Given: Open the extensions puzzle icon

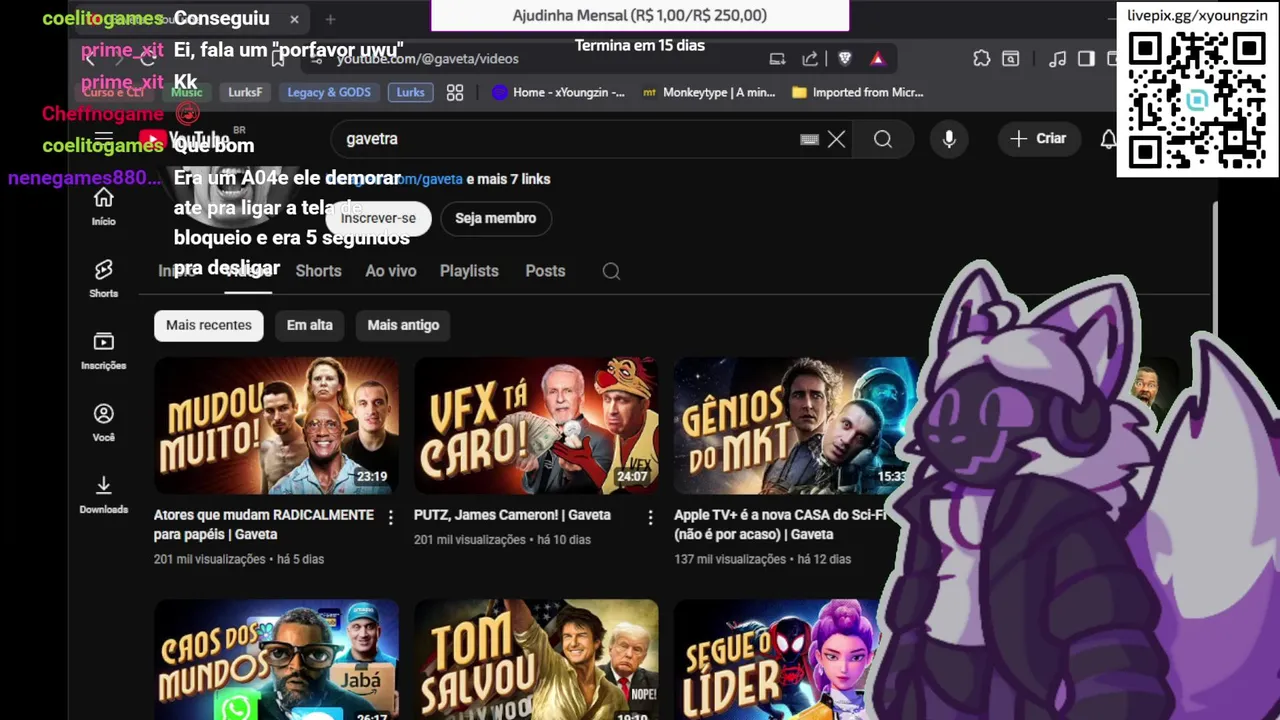Looking at the screenshot, I should 981,59.
